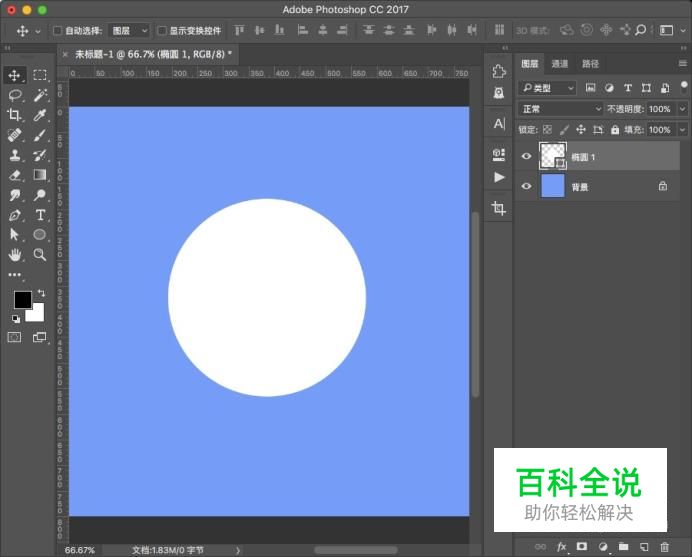Select the Zoom magnifier tool
Image resolution: width=692 pixels, height=557 pixels.
pos(40,255)
